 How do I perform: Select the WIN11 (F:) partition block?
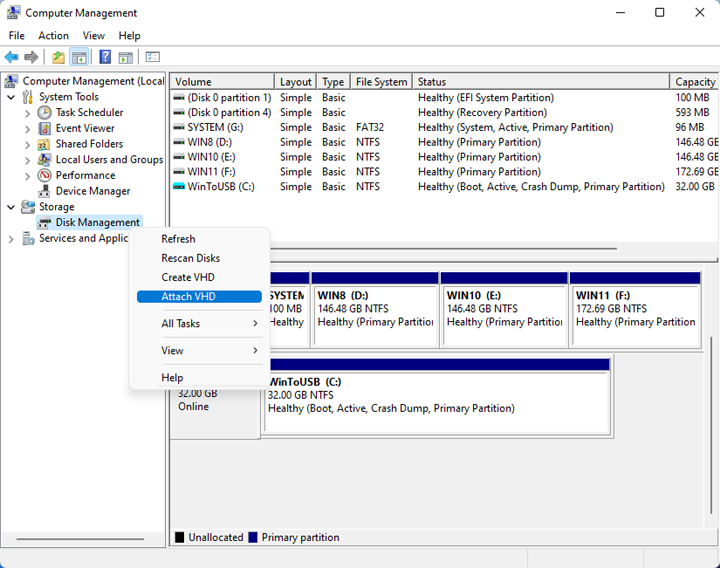(x=635, y=309)
